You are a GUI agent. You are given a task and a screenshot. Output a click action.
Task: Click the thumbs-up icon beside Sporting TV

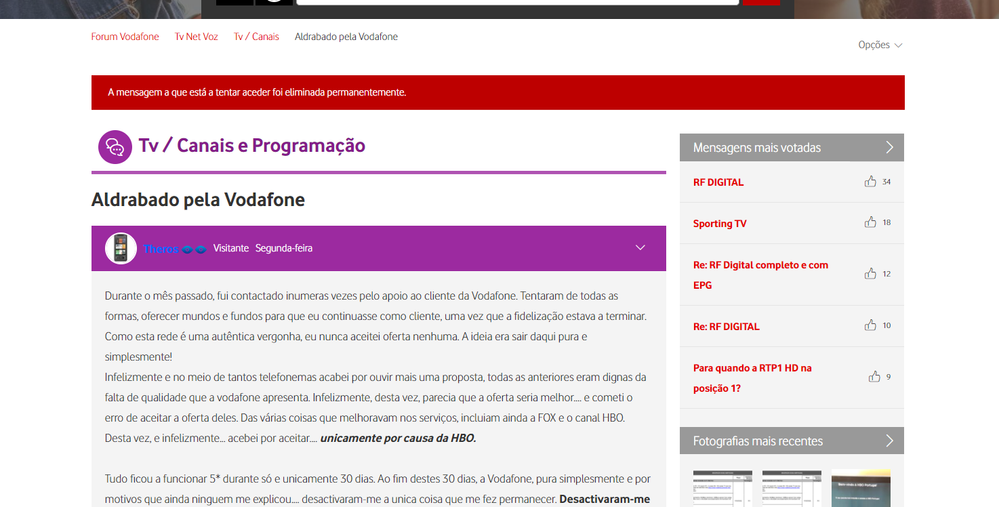870,222
